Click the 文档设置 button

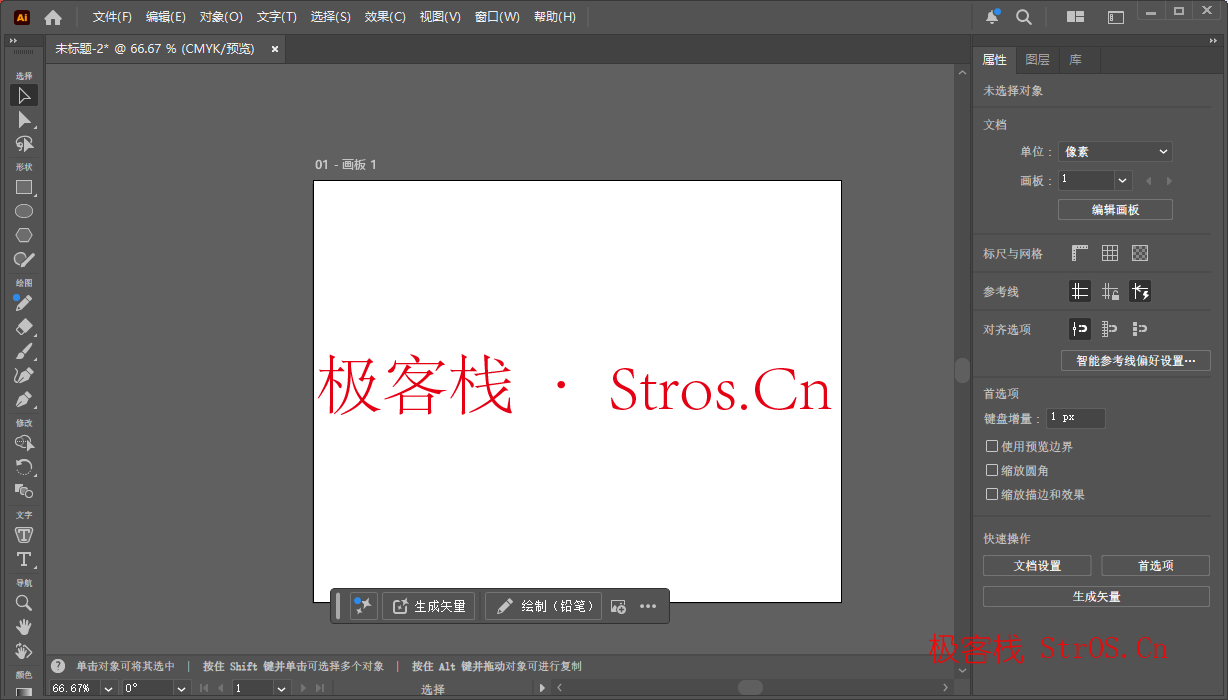[x=1038, y=566]
